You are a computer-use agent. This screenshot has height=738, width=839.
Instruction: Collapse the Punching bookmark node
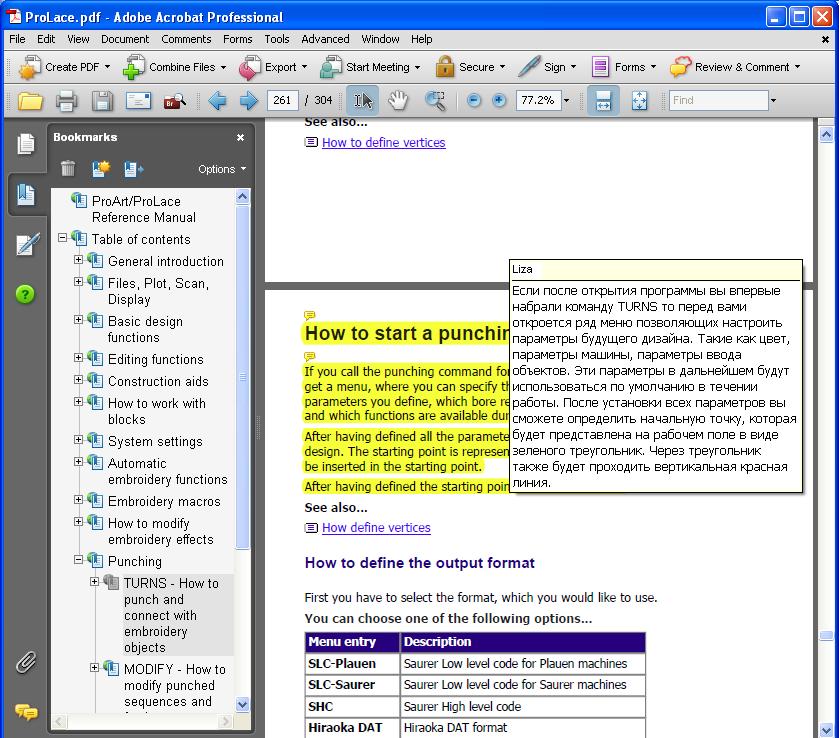click(x=79, y=561)
